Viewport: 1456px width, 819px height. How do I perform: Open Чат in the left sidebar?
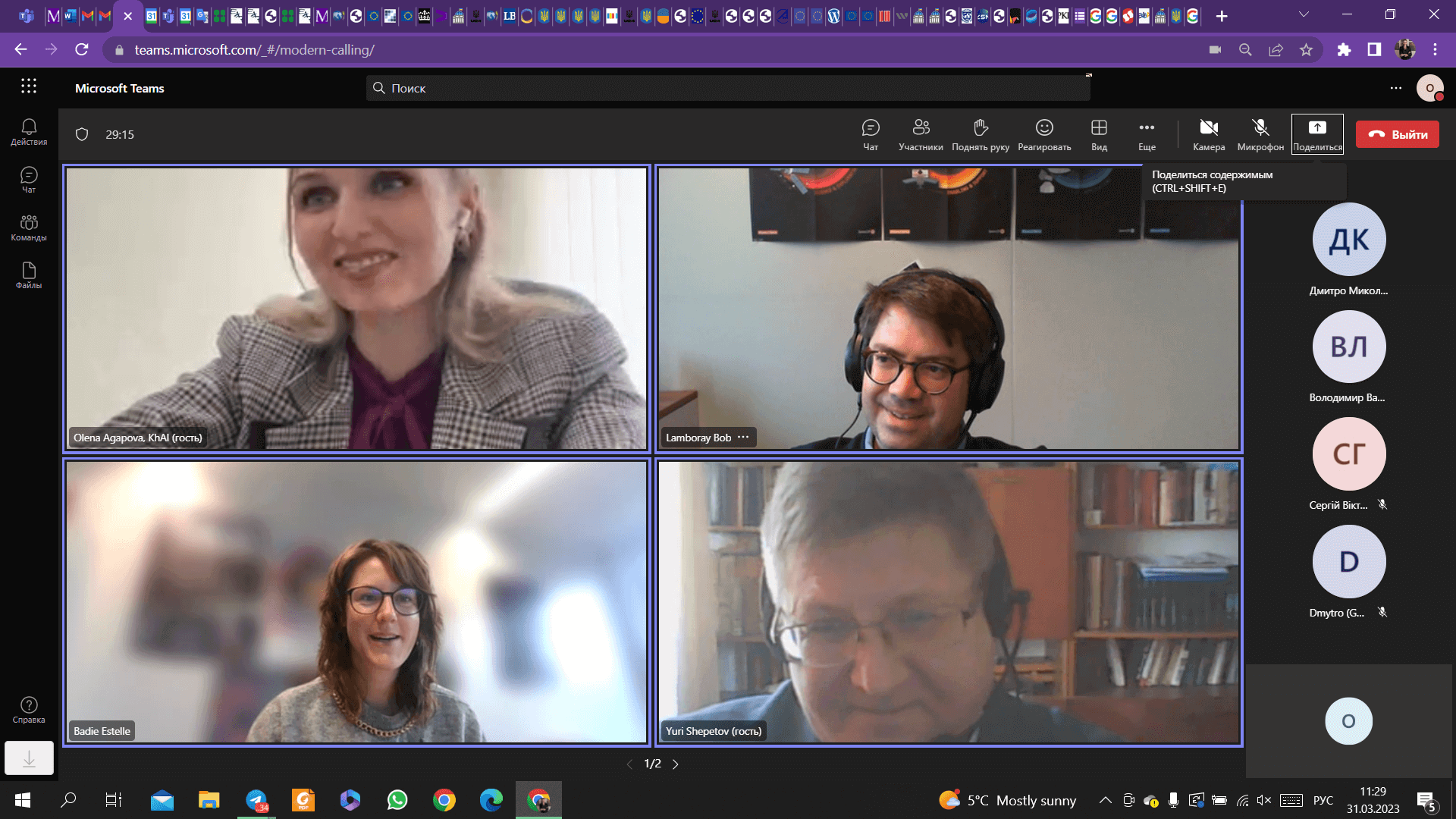[x=29, y=180]
